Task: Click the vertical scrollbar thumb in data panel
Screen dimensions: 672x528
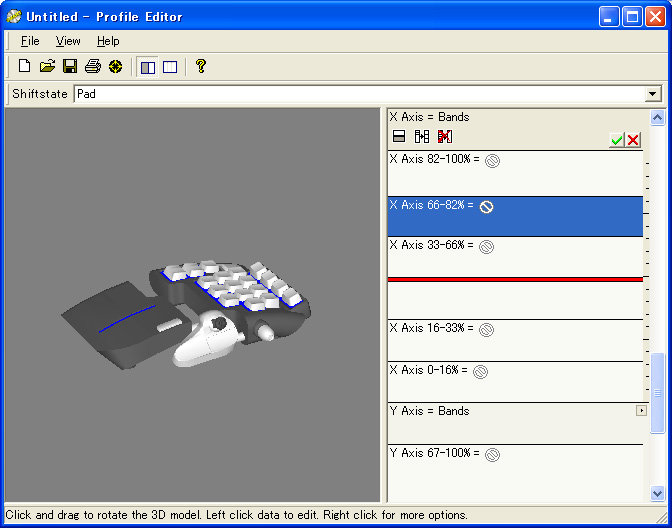Action: coord(657,393)
